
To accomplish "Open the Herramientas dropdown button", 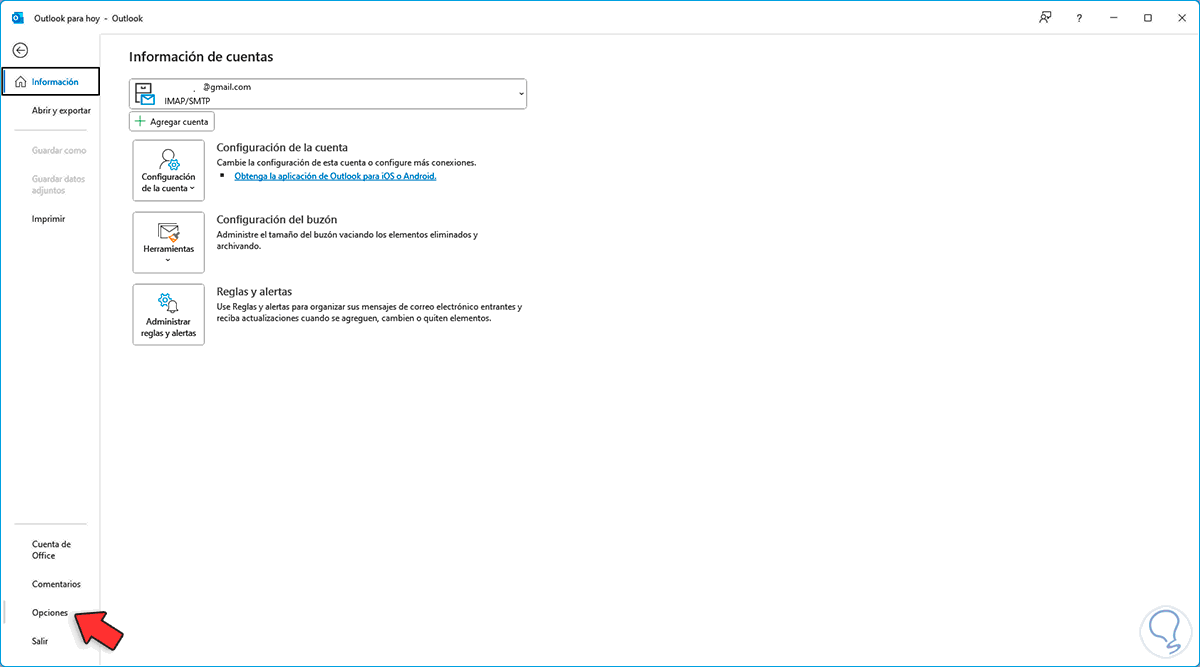I will [168, 242].
